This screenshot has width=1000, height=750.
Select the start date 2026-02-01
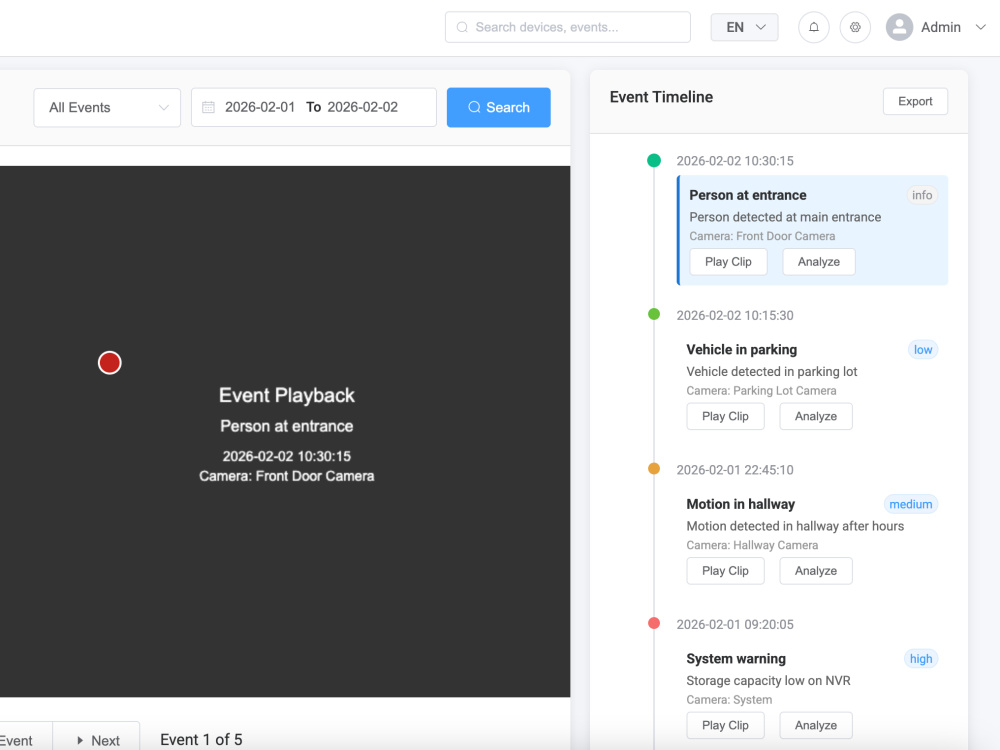pos(260,107)
